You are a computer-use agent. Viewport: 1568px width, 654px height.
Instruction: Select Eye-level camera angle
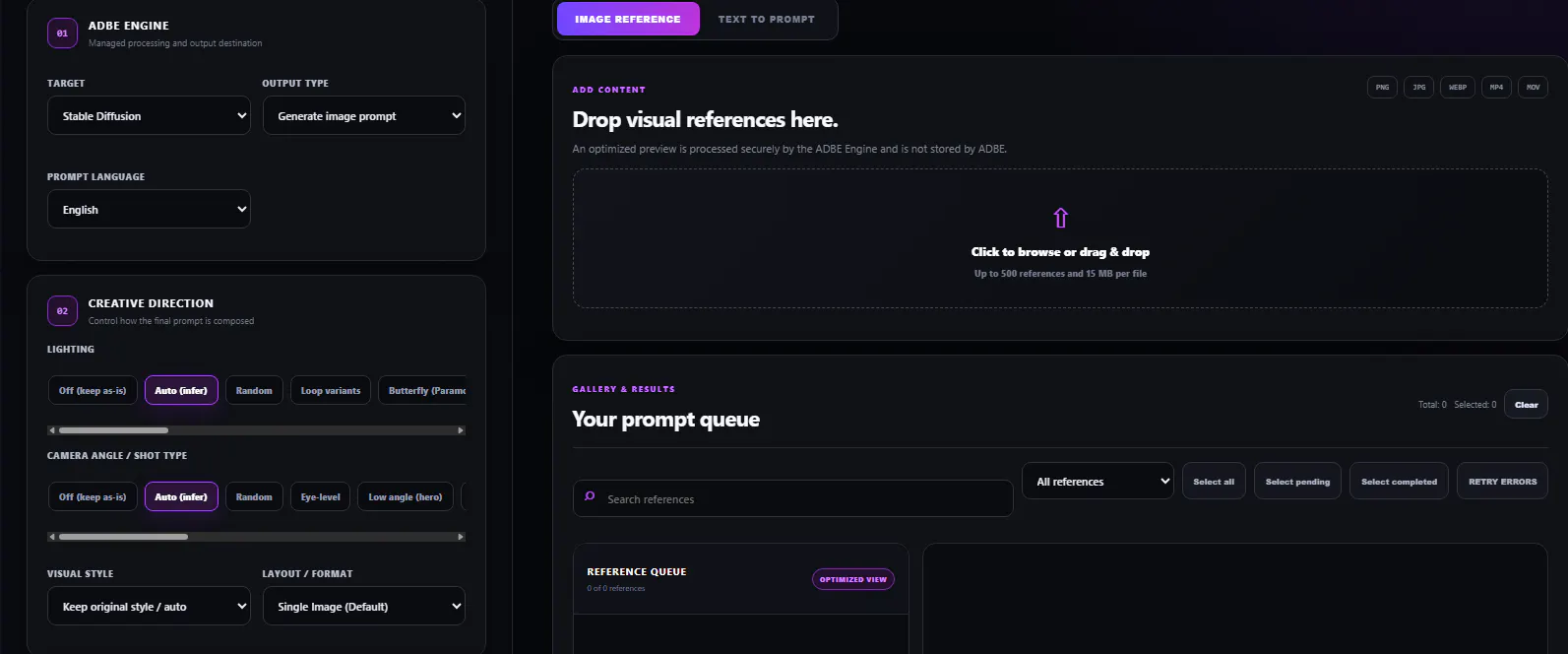(321, 497)
